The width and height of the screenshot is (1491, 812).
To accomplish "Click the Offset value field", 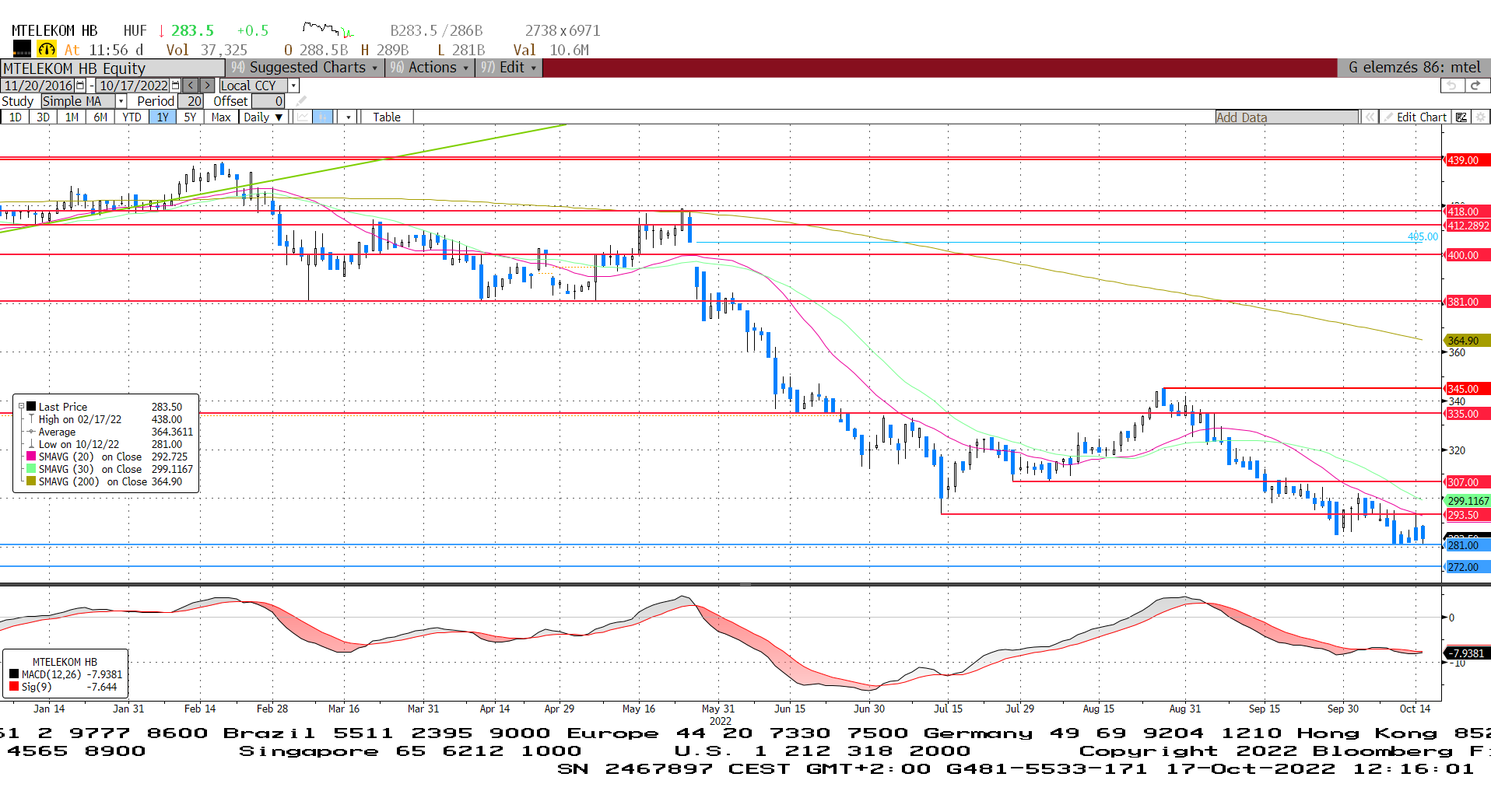I will pos(268,101).
